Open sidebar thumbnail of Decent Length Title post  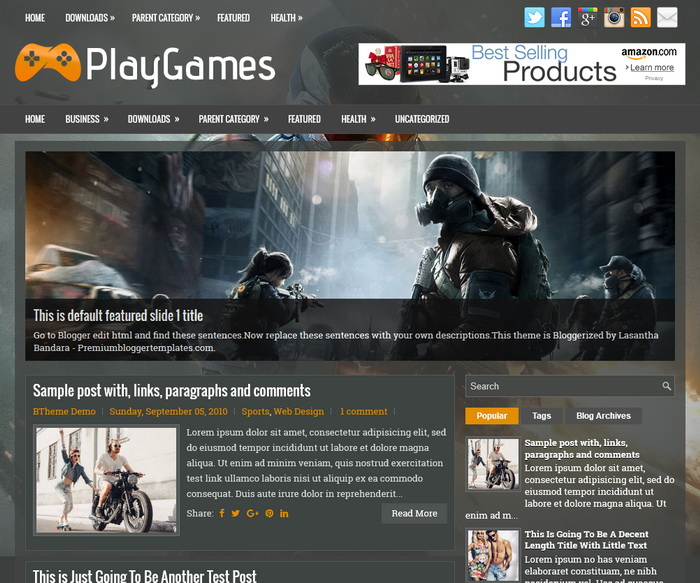pos(493,555)
